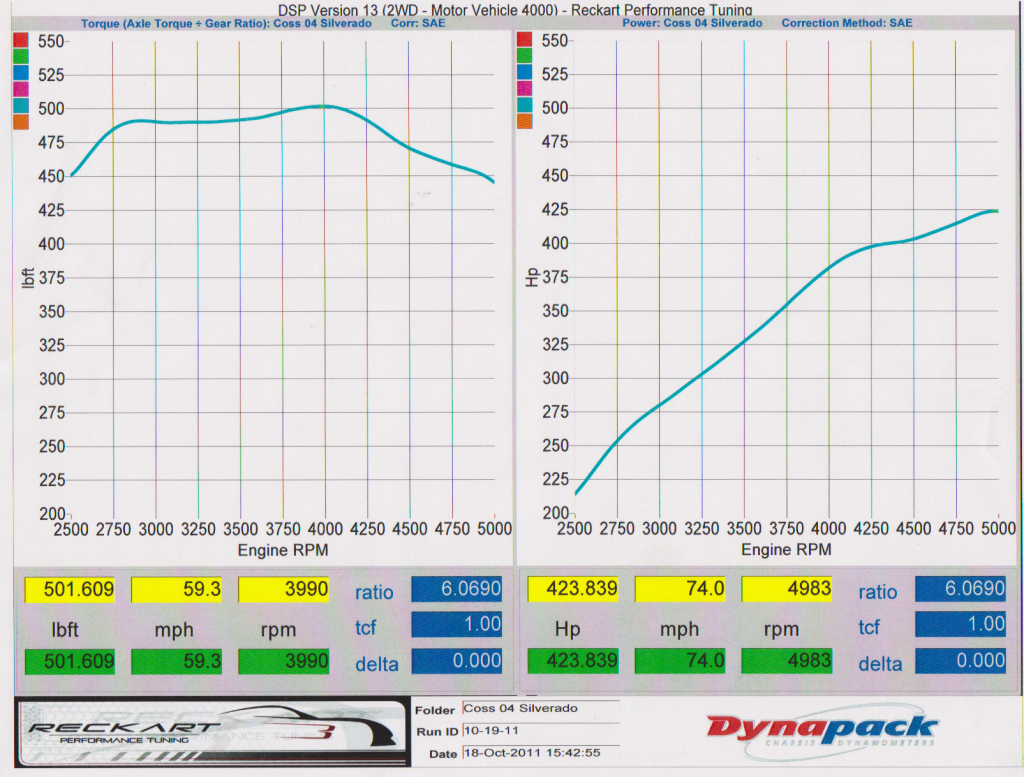Click the red run swatch on power chart
The width and height of the screenshot is (1024, 777).
point(524,39)
